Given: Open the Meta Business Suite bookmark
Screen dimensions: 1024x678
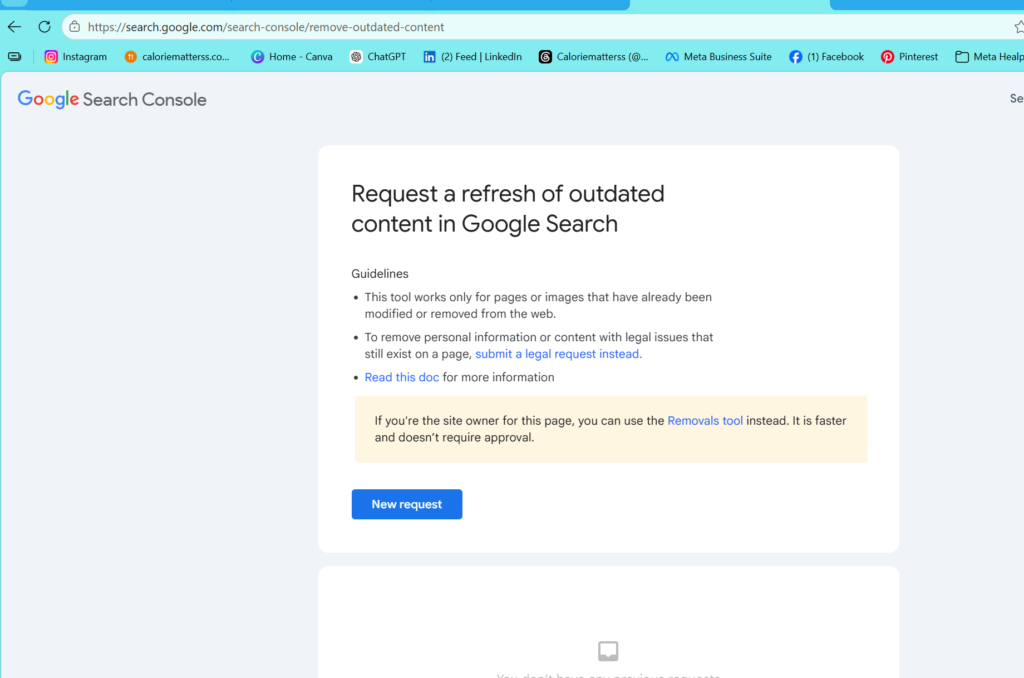Looking at the screenshot, I should [x=718, y=57].
